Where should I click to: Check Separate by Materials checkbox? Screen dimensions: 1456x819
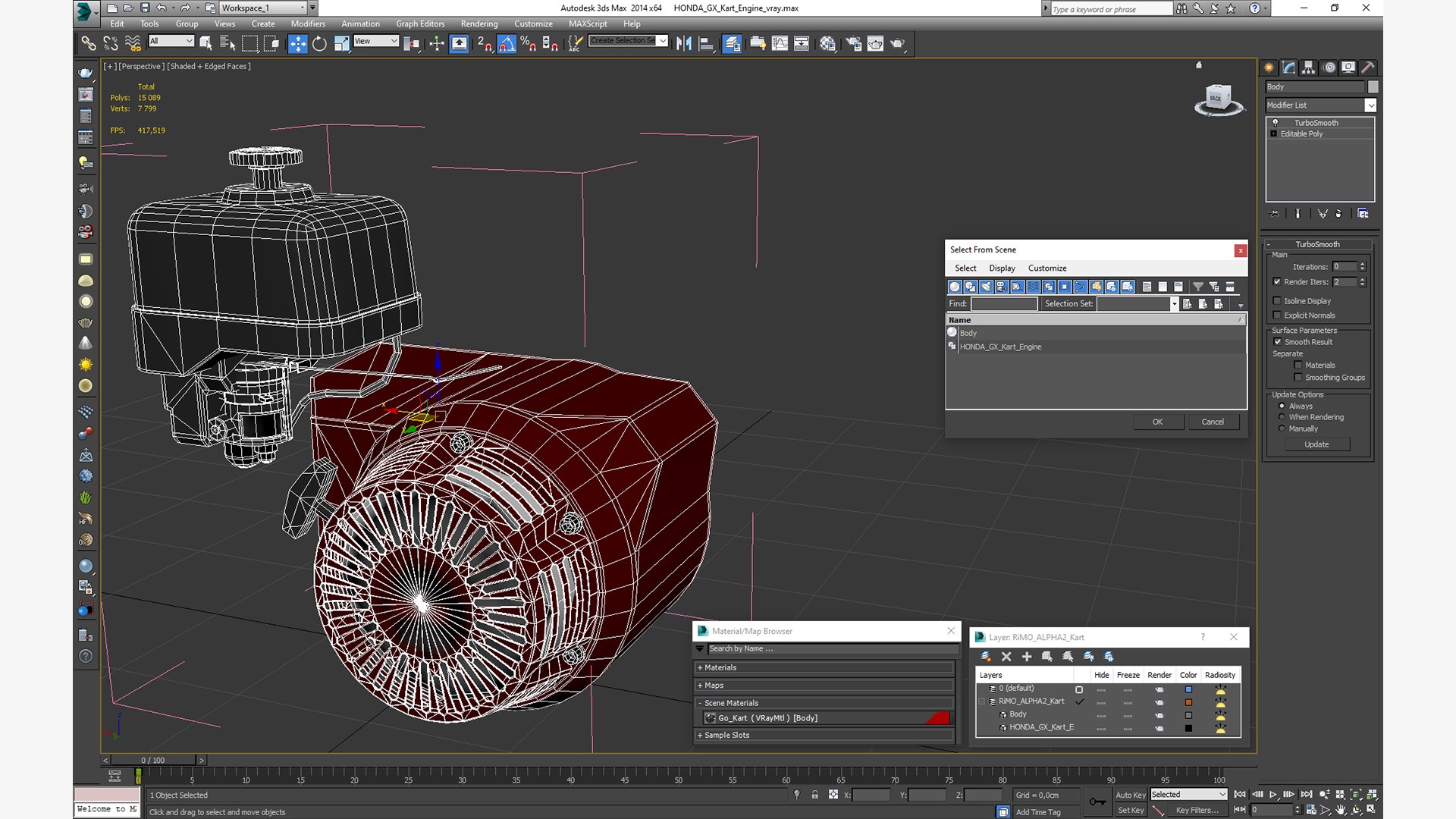pos(1298,366)
